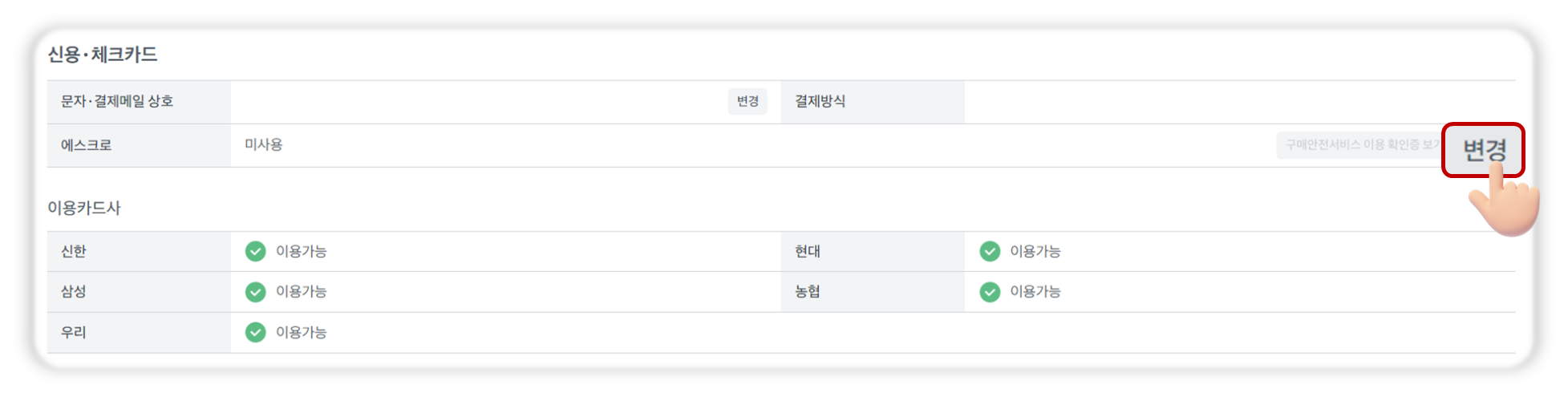
Task: Click the 결제방식 field label
Action: (820, 101)
